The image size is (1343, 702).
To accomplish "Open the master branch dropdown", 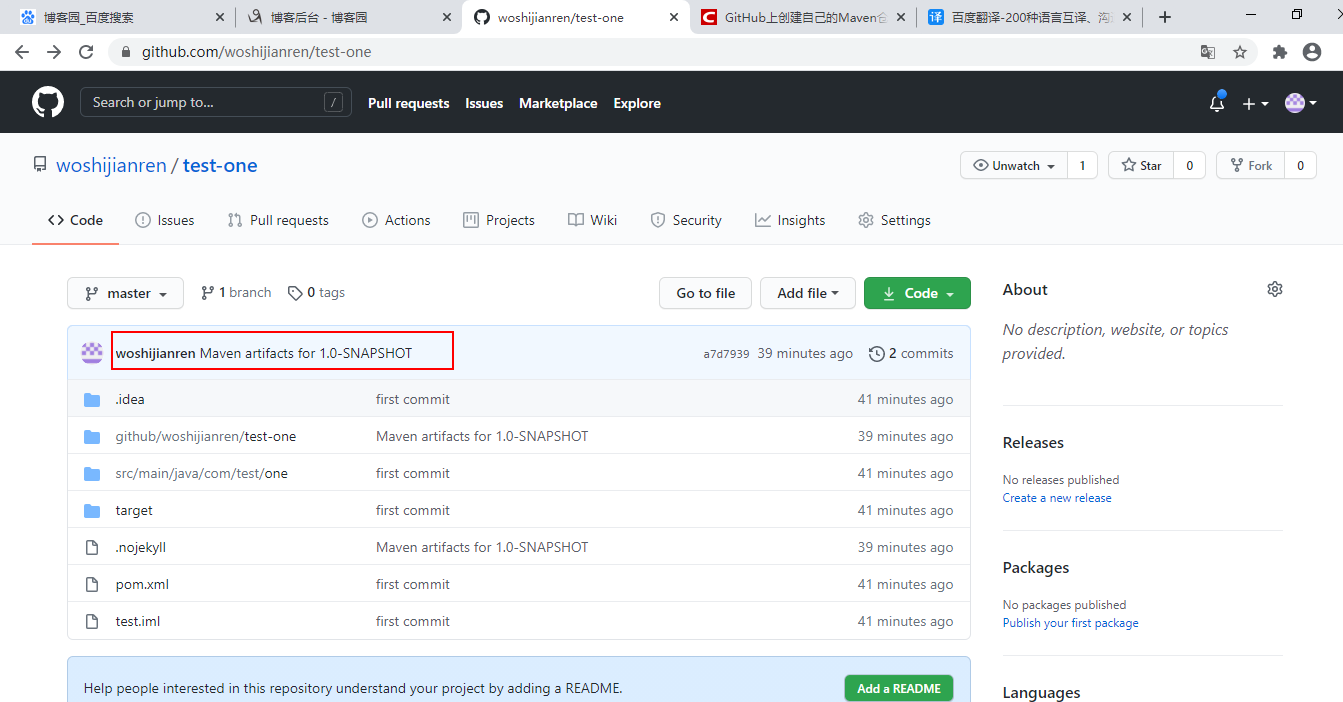I will 125,293.
